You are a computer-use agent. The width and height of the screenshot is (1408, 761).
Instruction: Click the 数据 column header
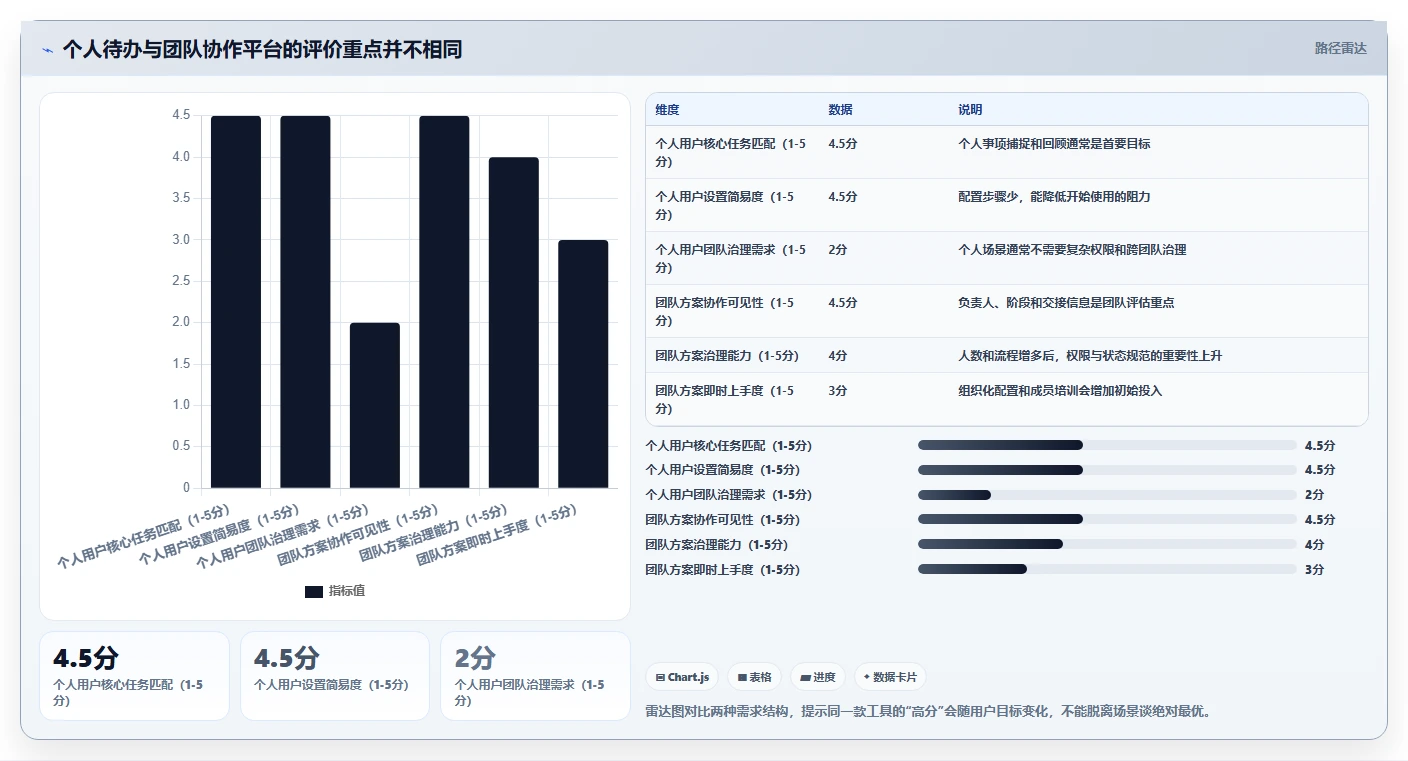pos(841,110)
